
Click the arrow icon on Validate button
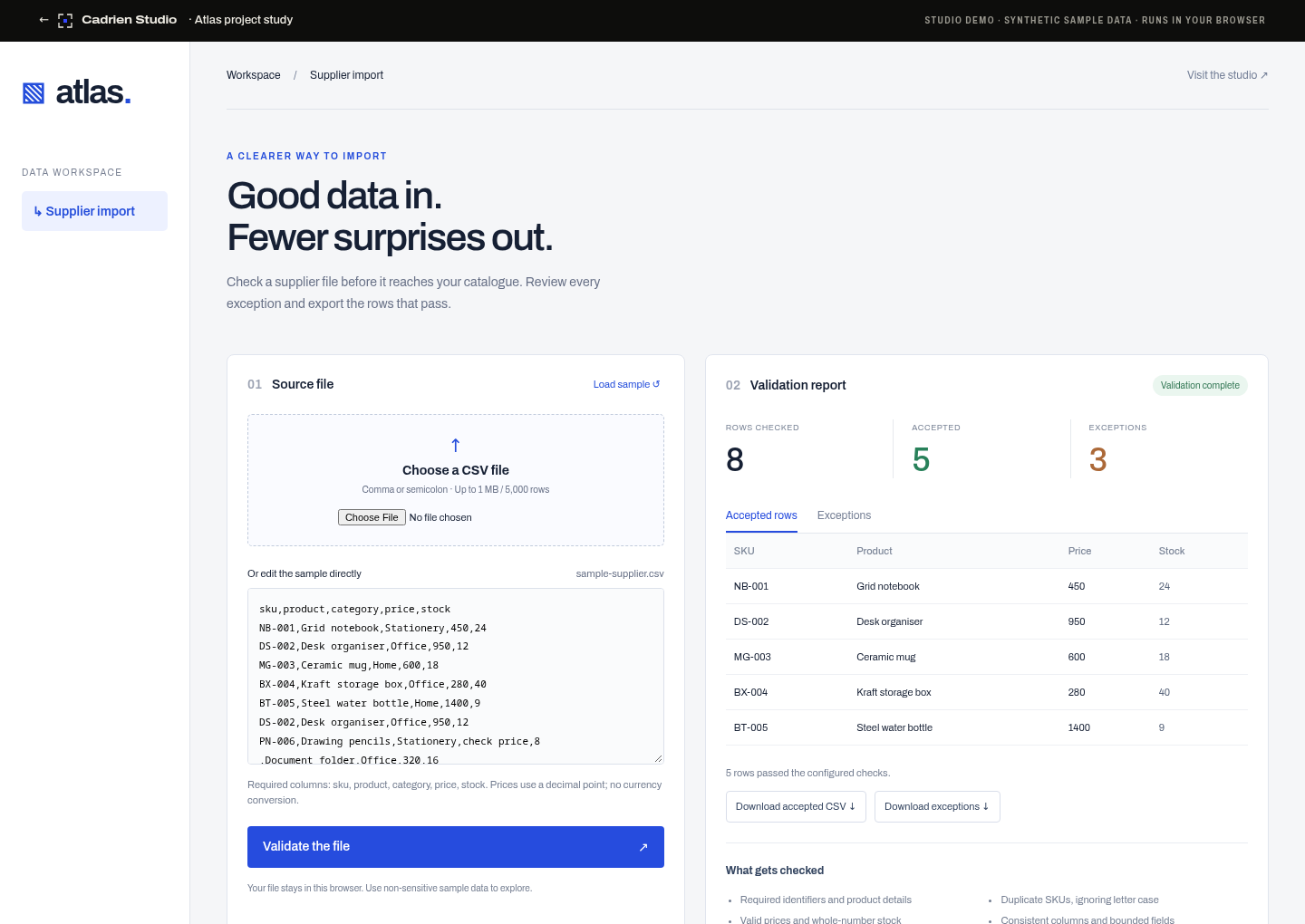pyautogui.click(x=643, y=847)
